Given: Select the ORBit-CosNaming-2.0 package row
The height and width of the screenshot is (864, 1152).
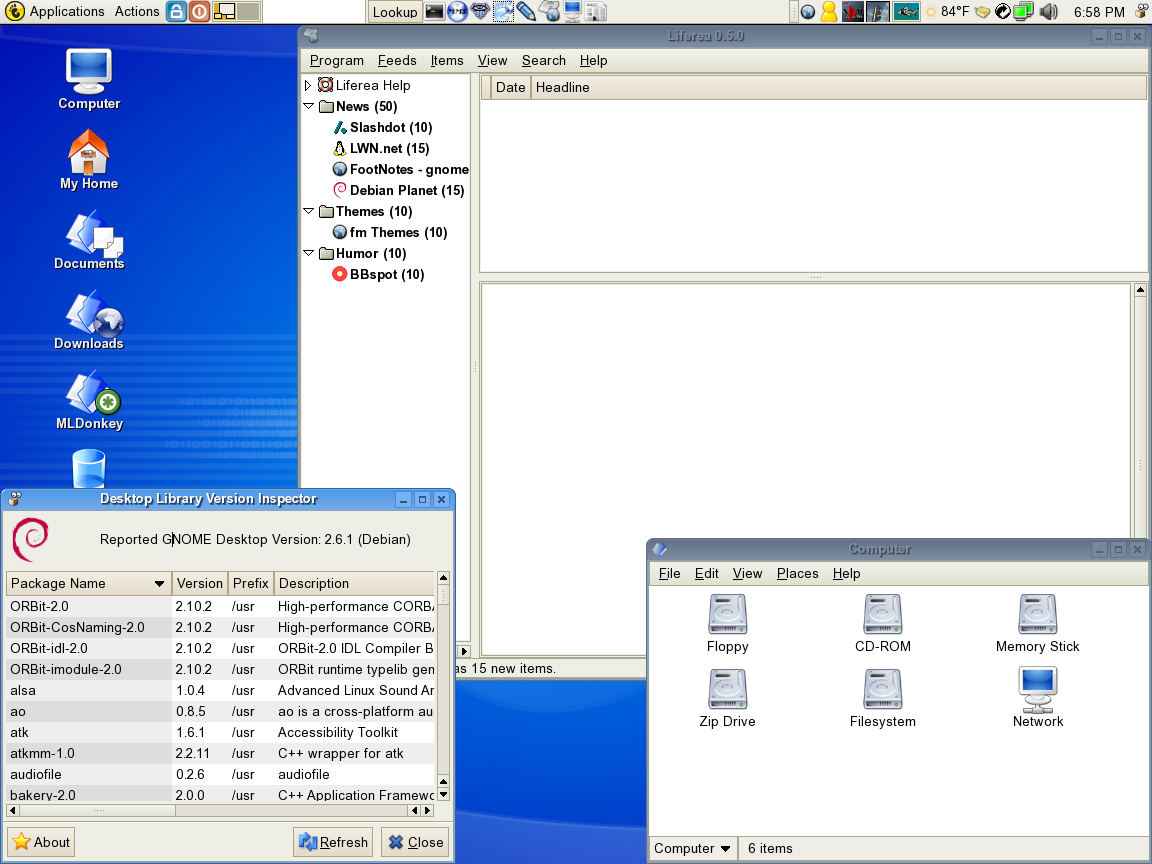Looking at the screenshot, I should pos(220,627).
